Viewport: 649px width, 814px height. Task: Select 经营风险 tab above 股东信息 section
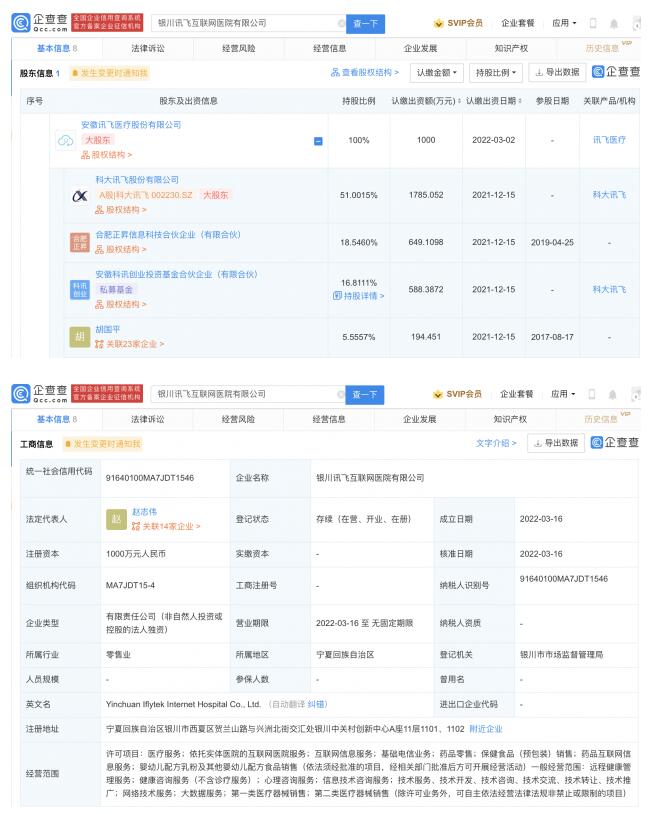pyautogui.click(x=239, y=48)
